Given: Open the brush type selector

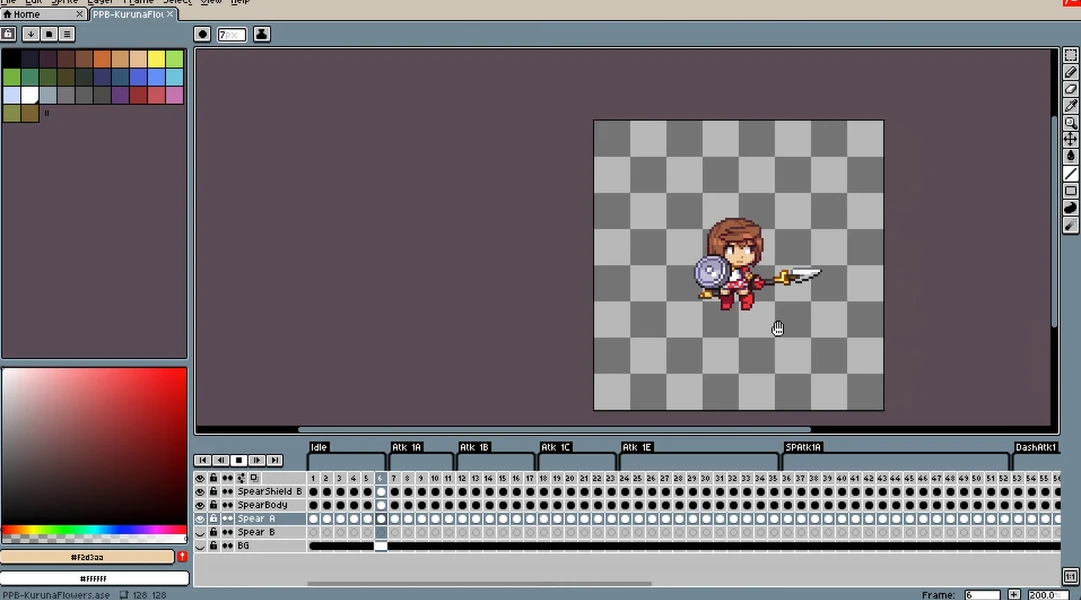Looking at the screenshot, I should (203, 34).
